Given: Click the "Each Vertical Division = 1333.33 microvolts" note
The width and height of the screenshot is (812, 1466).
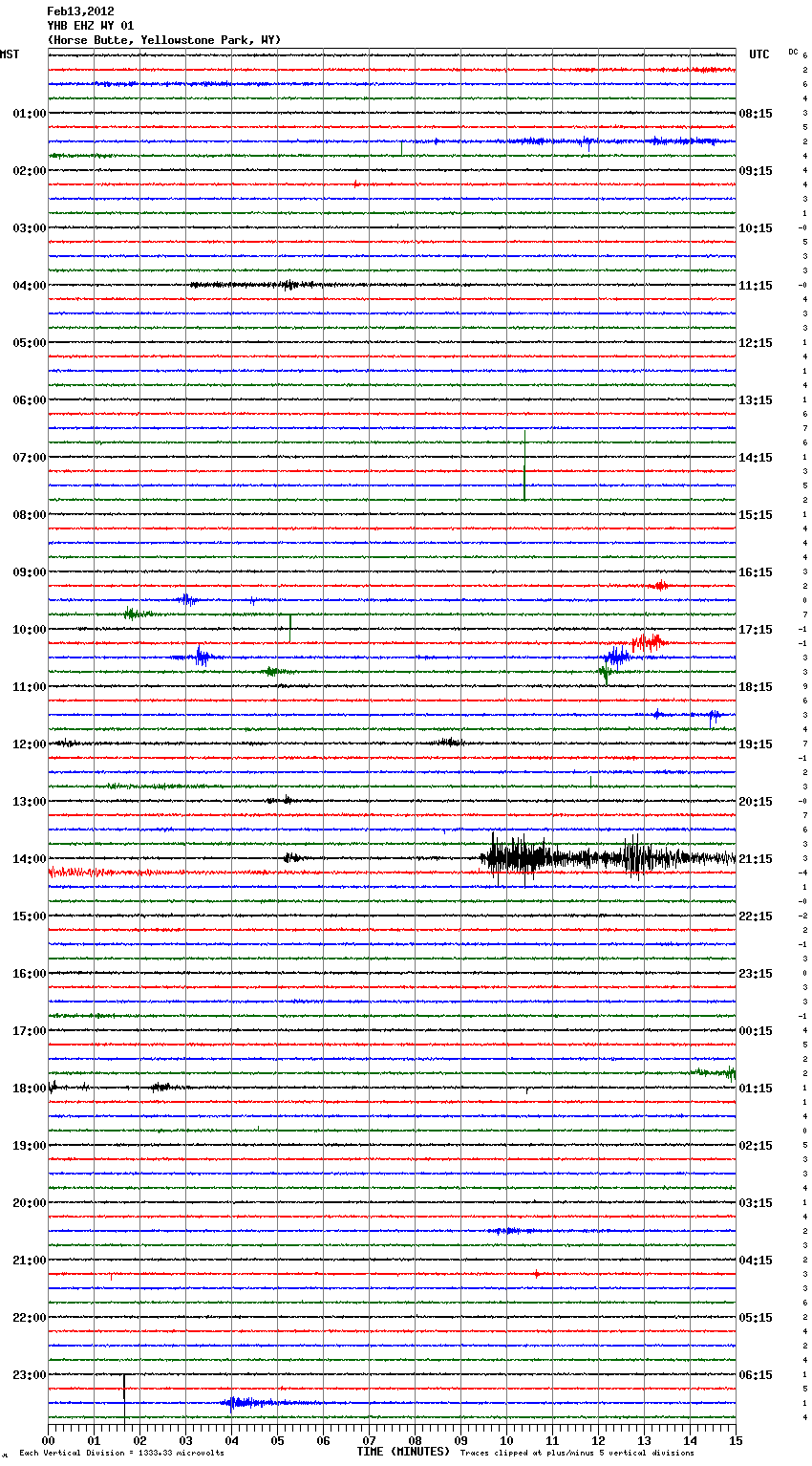Looking at the screenshot, I should tap(121, 1454).
